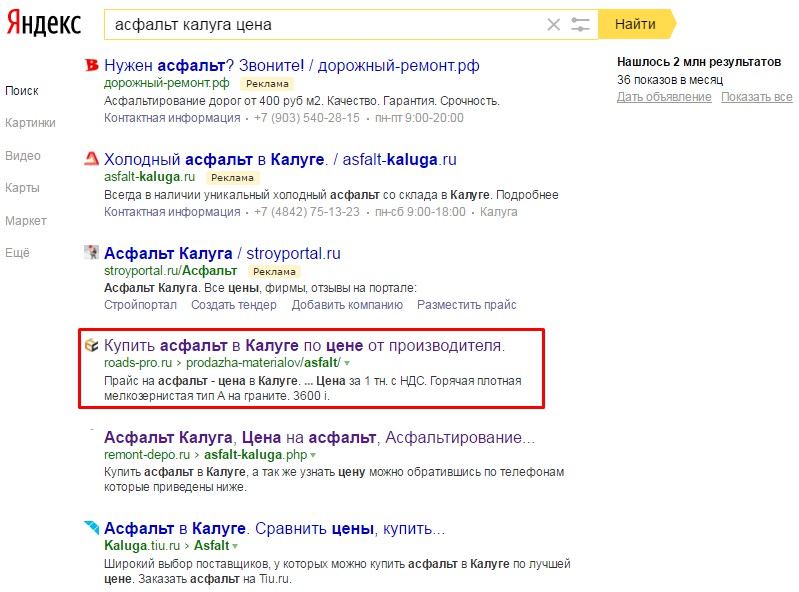The height and width of the screenshot is (592, 799).
Task: Open 'Асфальт Калуга, Цена на асфальт' result
Action: [x=319, y=437]
